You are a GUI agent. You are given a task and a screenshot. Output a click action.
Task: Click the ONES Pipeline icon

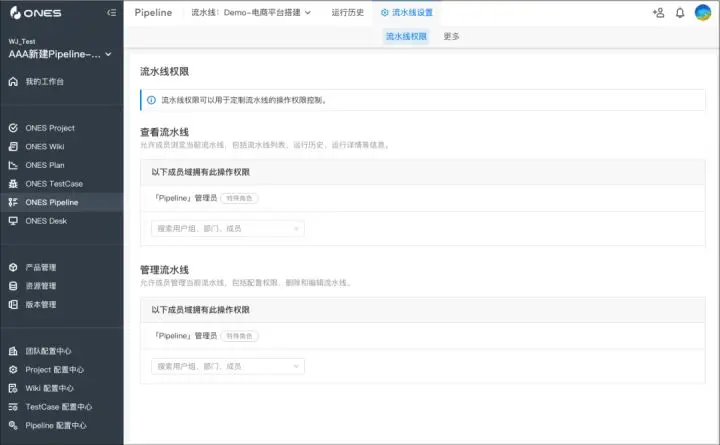click(x=13, y=202)
